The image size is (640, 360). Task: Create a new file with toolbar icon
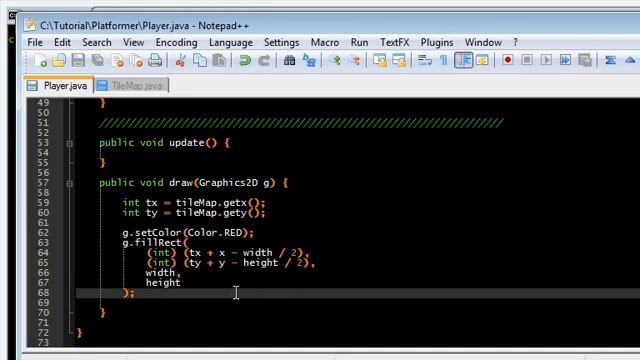point(40,61)
